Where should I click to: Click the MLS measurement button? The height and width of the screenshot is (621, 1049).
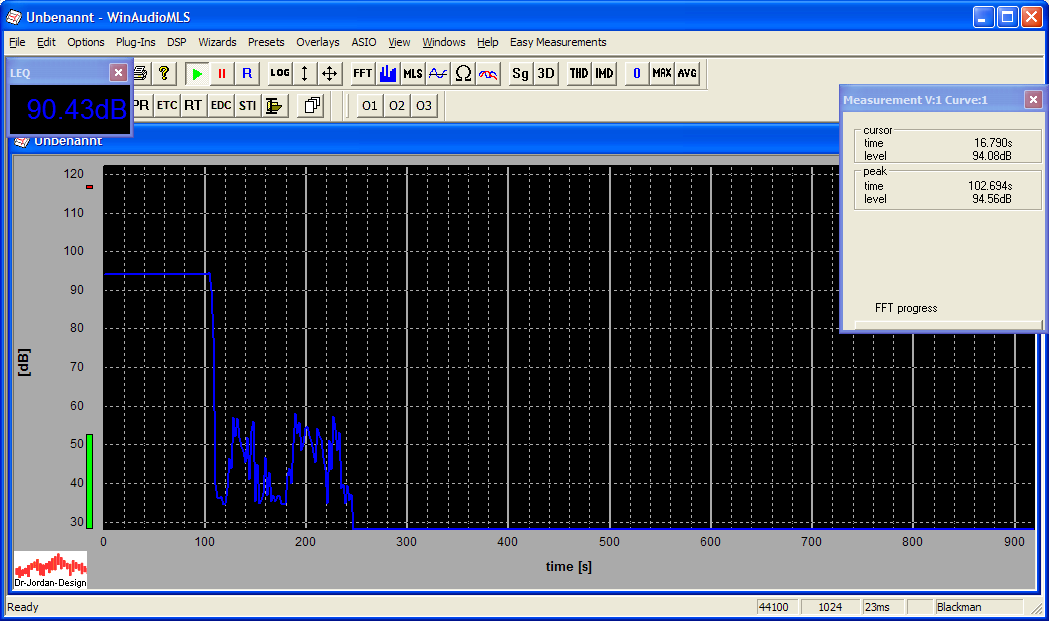click(413, 74)
